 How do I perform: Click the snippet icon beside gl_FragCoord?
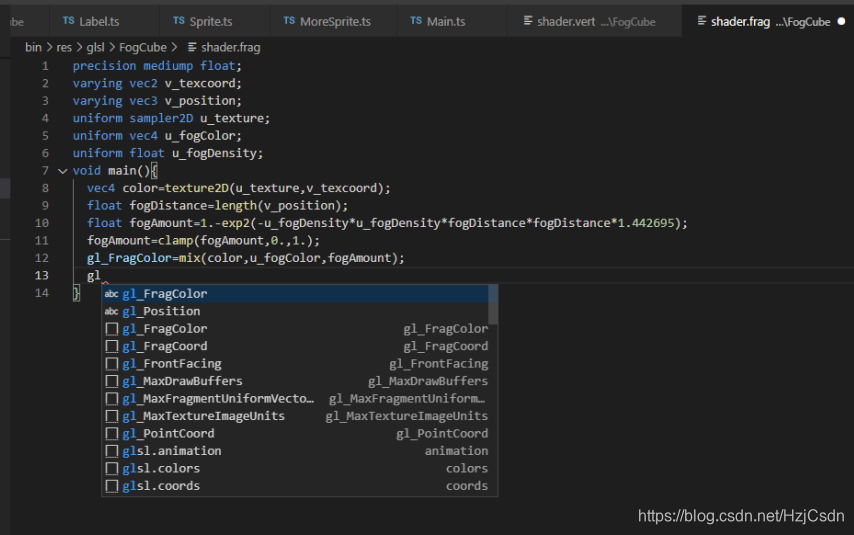[x=112, y=346]
